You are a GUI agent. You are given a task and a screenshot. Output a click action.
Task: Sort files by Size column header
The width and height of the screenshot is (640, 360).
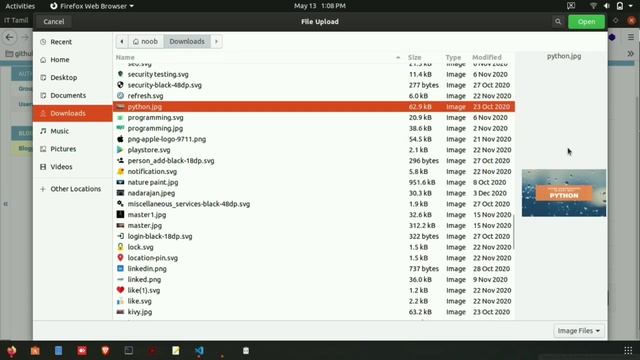click(414, 57)
